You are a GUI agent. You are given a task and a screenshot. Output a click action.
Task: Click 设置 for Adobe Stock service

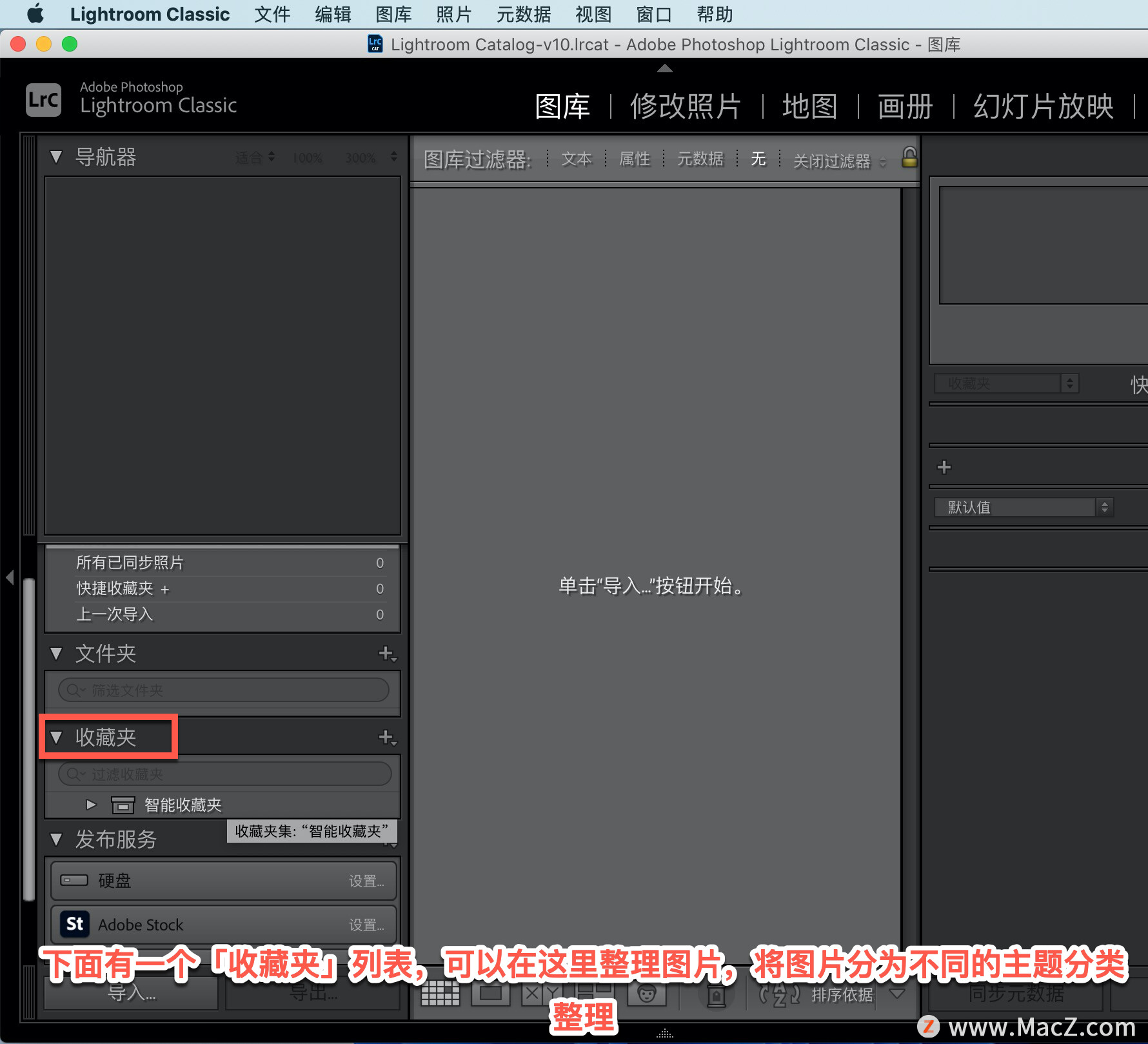(x=366, y=925)
